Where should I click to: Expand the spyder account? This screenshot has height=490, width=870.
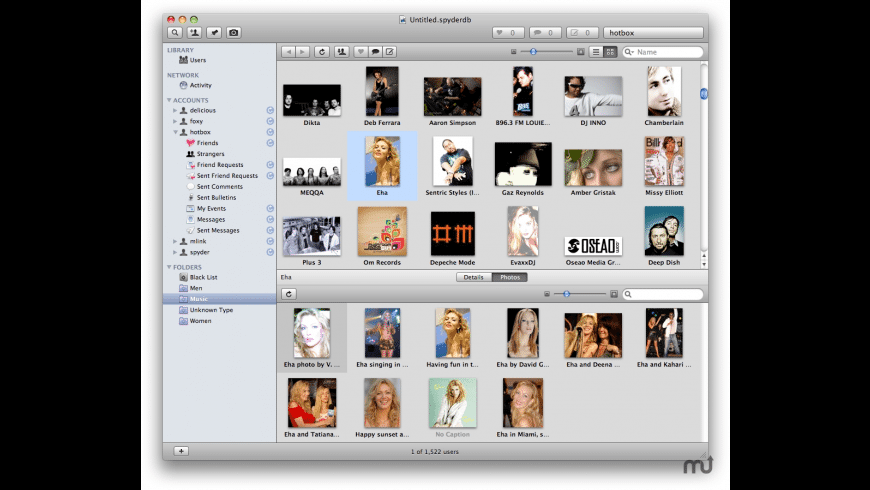pos(175,252)
